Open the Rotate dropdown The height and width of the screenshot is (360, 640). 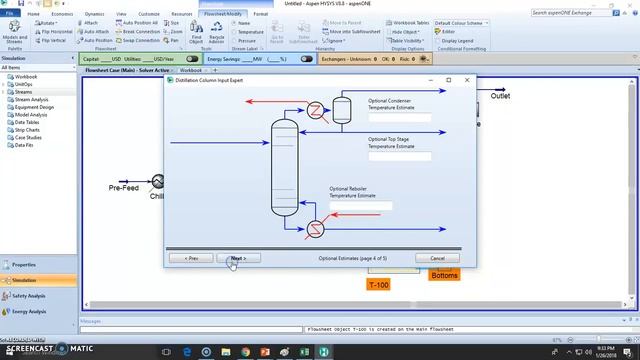click(46, 23)
